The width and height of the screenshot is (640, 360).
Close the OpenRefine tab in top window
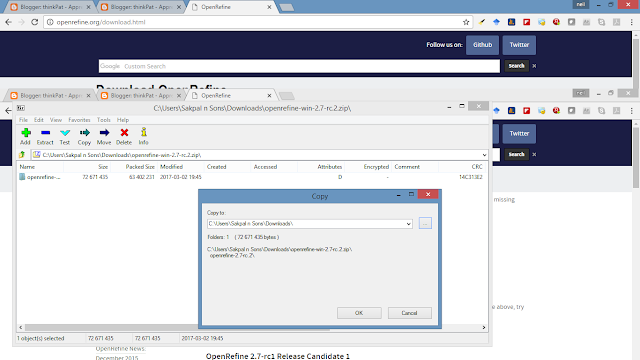(x=269, y=7)
